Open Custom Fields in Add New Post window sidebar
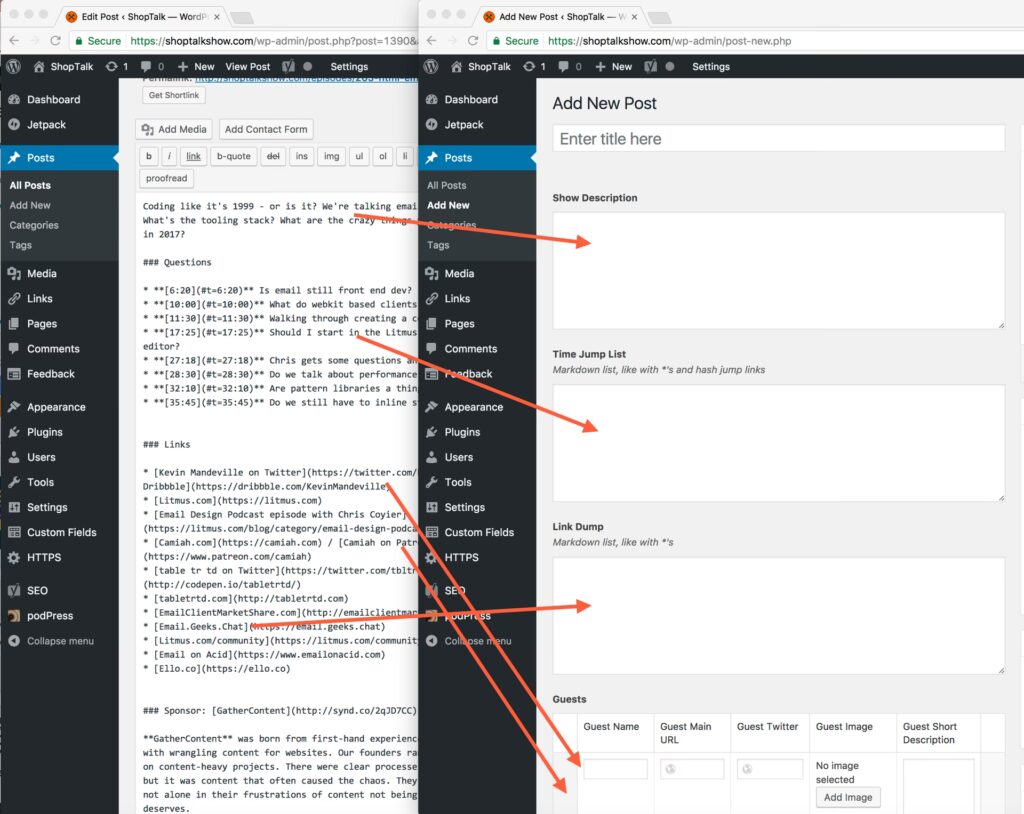The image size is (1024, 814). click(x=479, y=533)
